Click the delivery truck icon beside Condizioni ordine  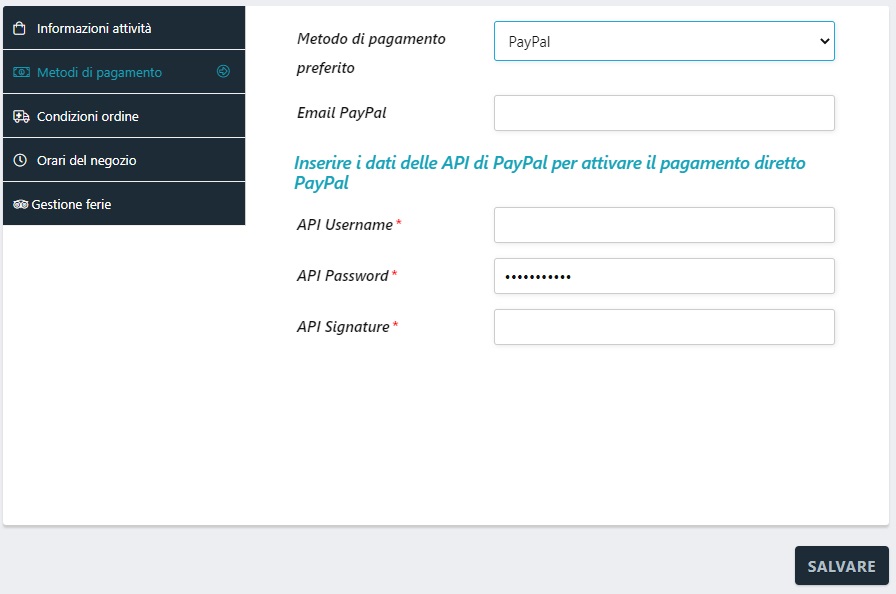click(x=21, y=117)
